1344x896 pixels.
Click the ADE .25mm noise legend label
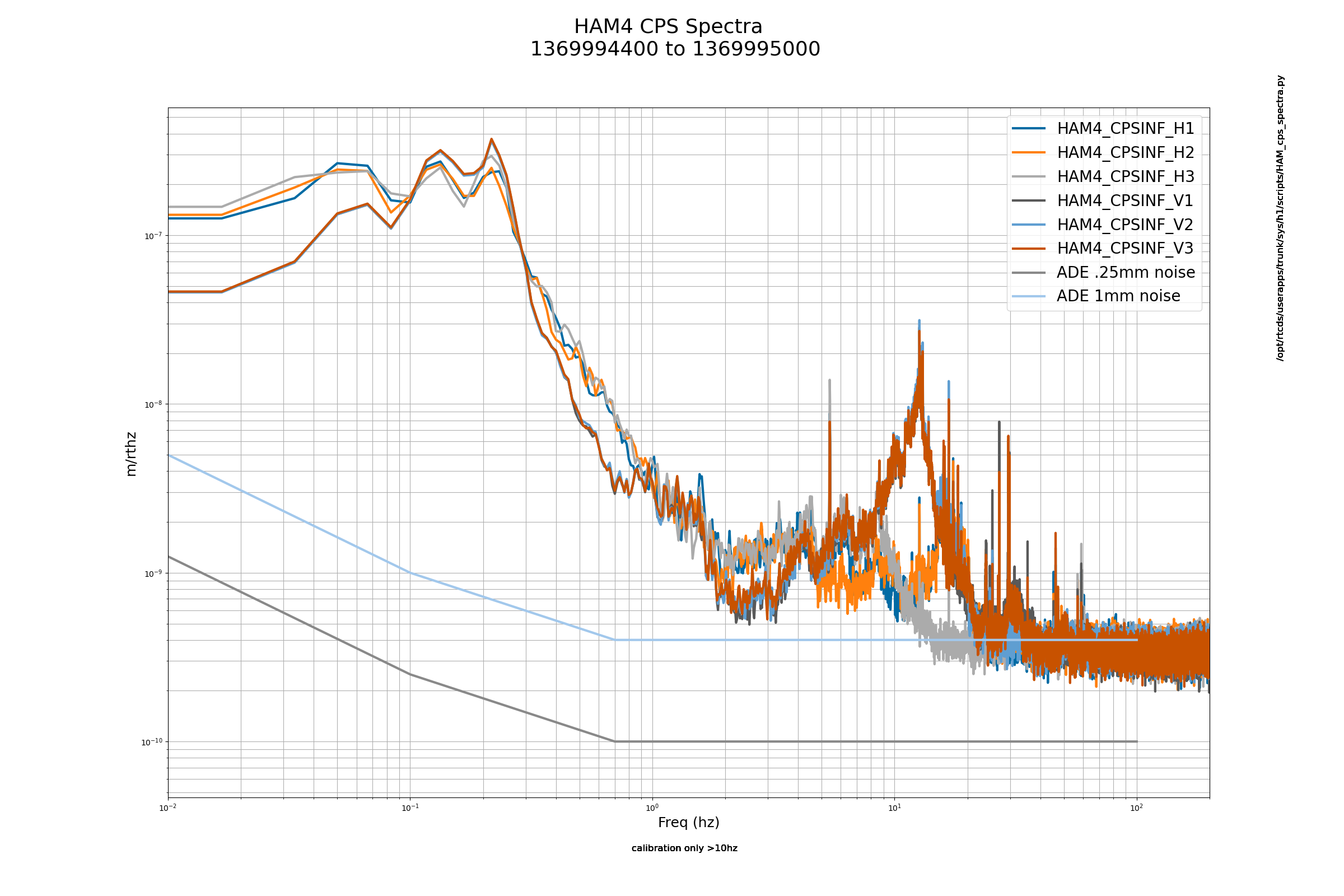pyautogui.click(x=1126, y=272)
